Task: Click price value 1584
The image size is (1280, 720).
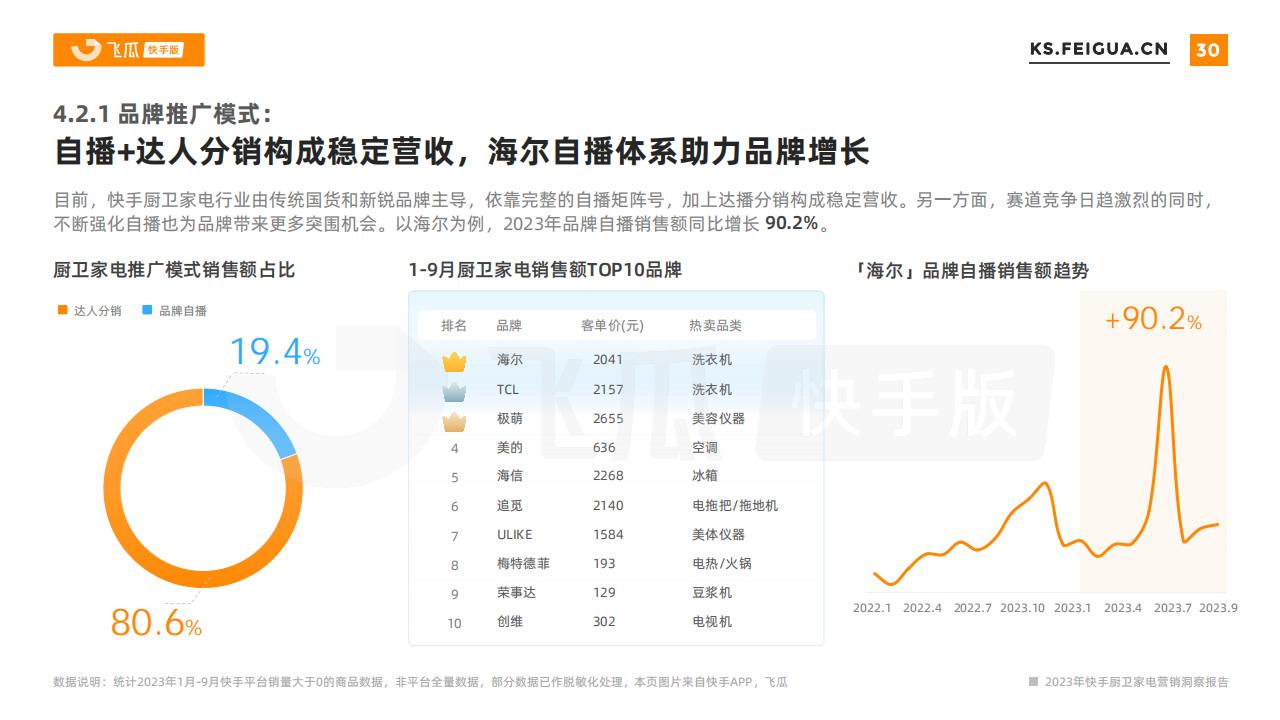Action: tap(608, 535)
